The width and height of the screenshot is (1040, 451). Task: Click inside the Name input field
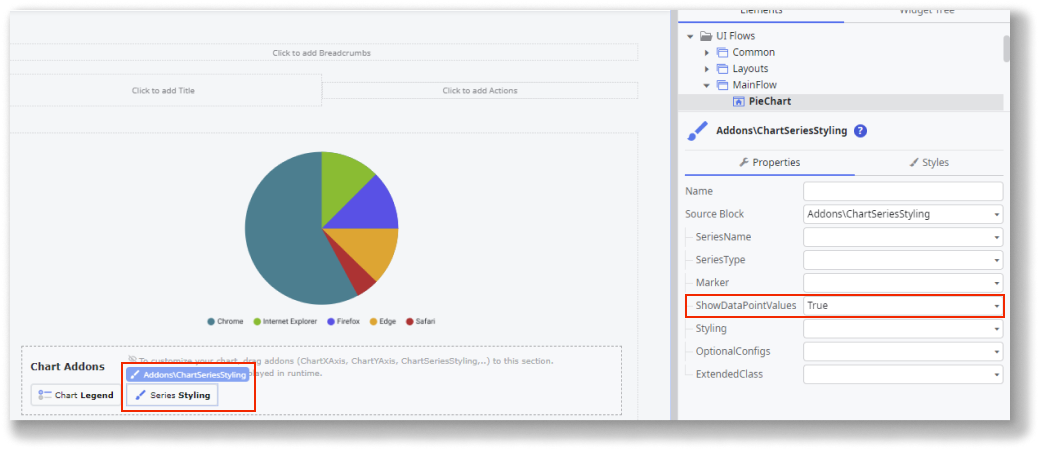pos(903,191)
